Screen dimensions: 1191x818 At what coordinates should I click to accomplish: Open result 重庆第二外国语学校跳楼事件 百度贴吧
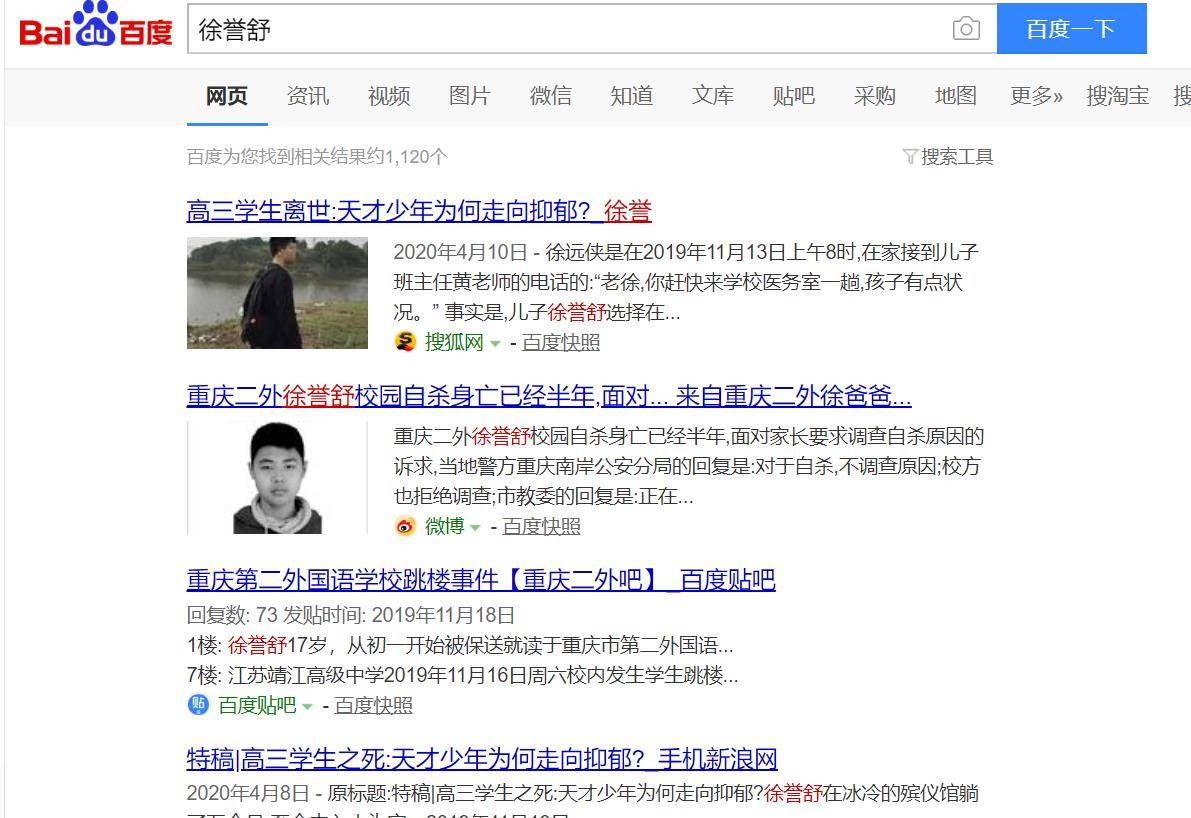(x=481, y=580)
